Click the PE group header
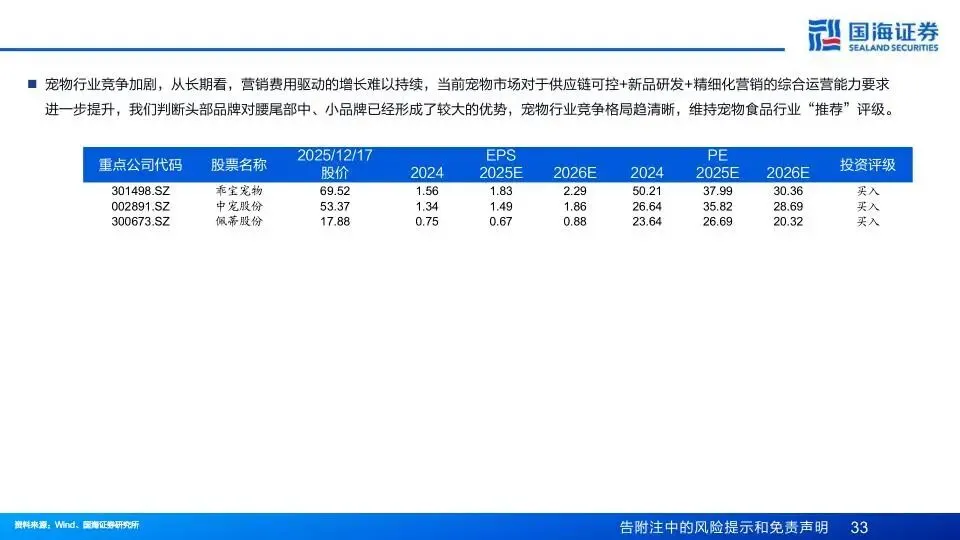This screenshot has width=960, height=540. coord(717,156)
